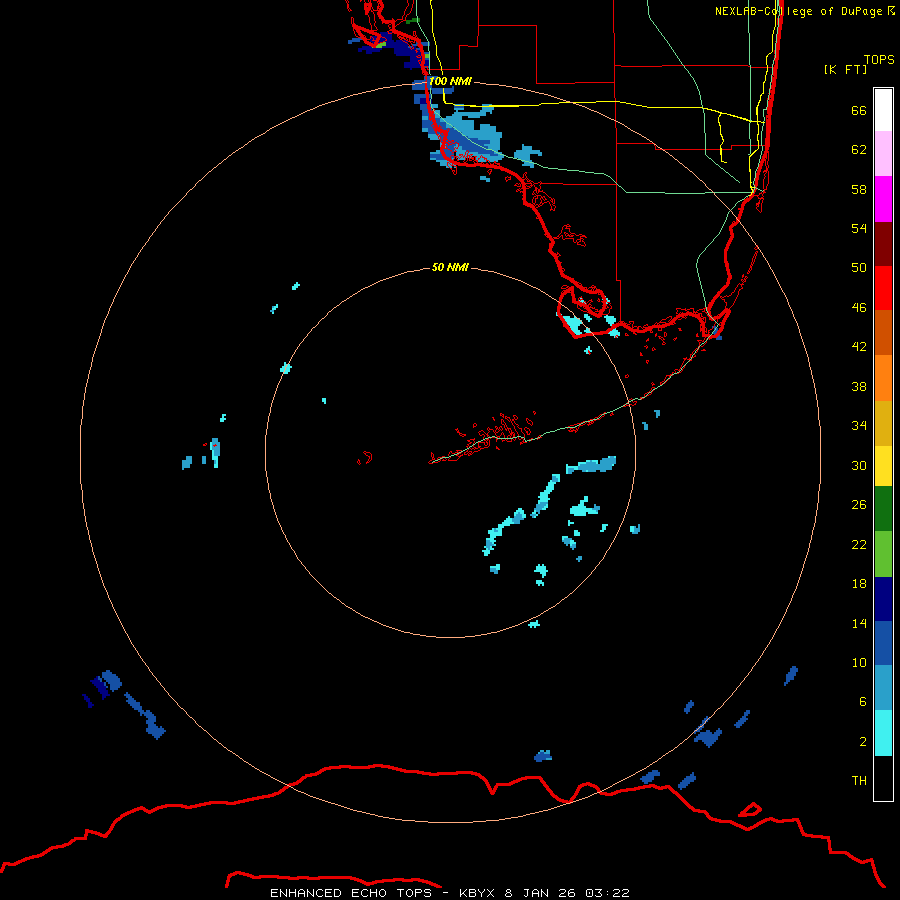Click the cyan legend swatch
The height and width of the screenshot is (900, 900).
(883, 733)
